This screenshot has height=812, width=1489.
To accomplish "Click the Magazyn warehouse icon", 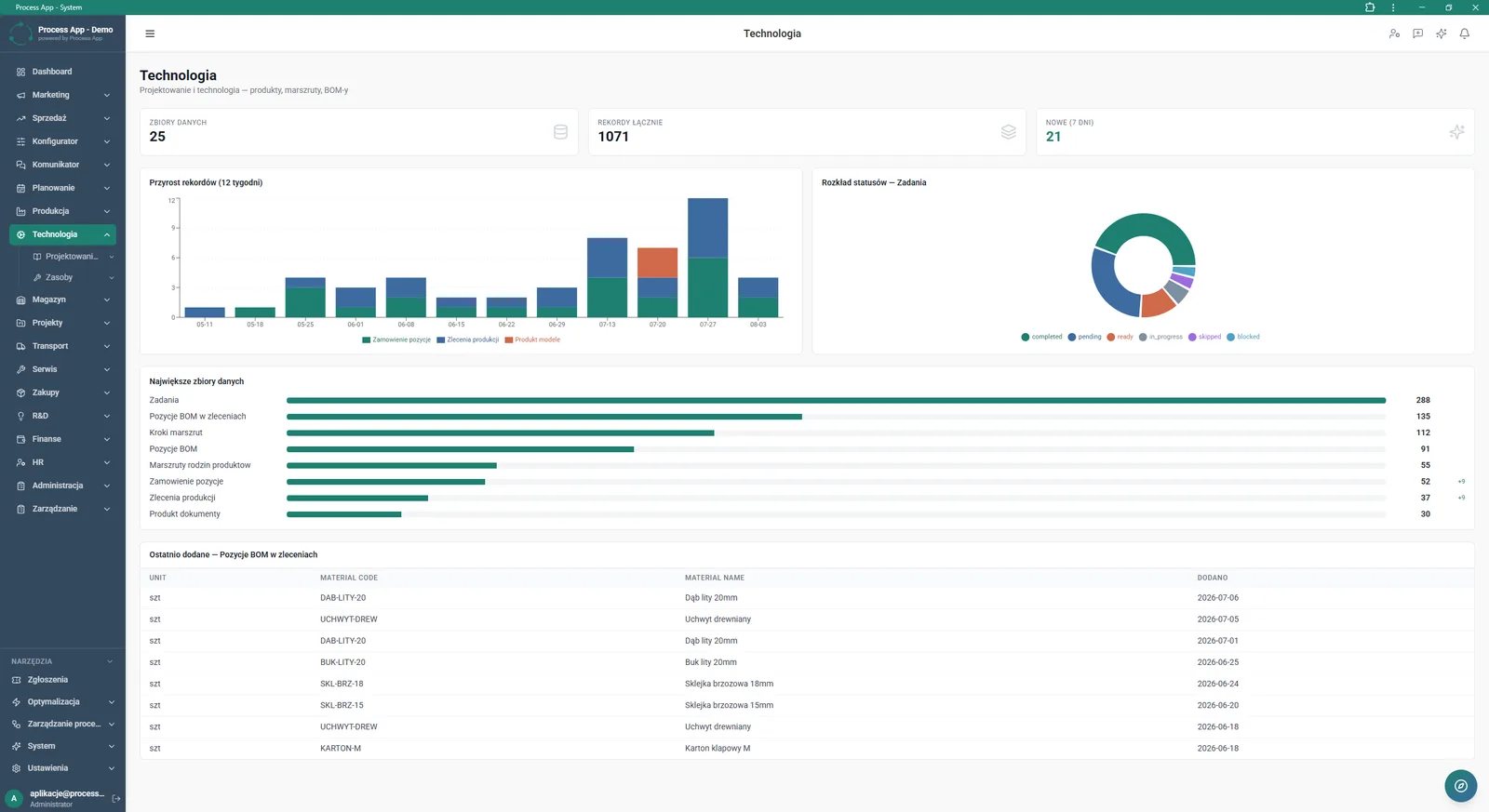I will coord(20,300).
